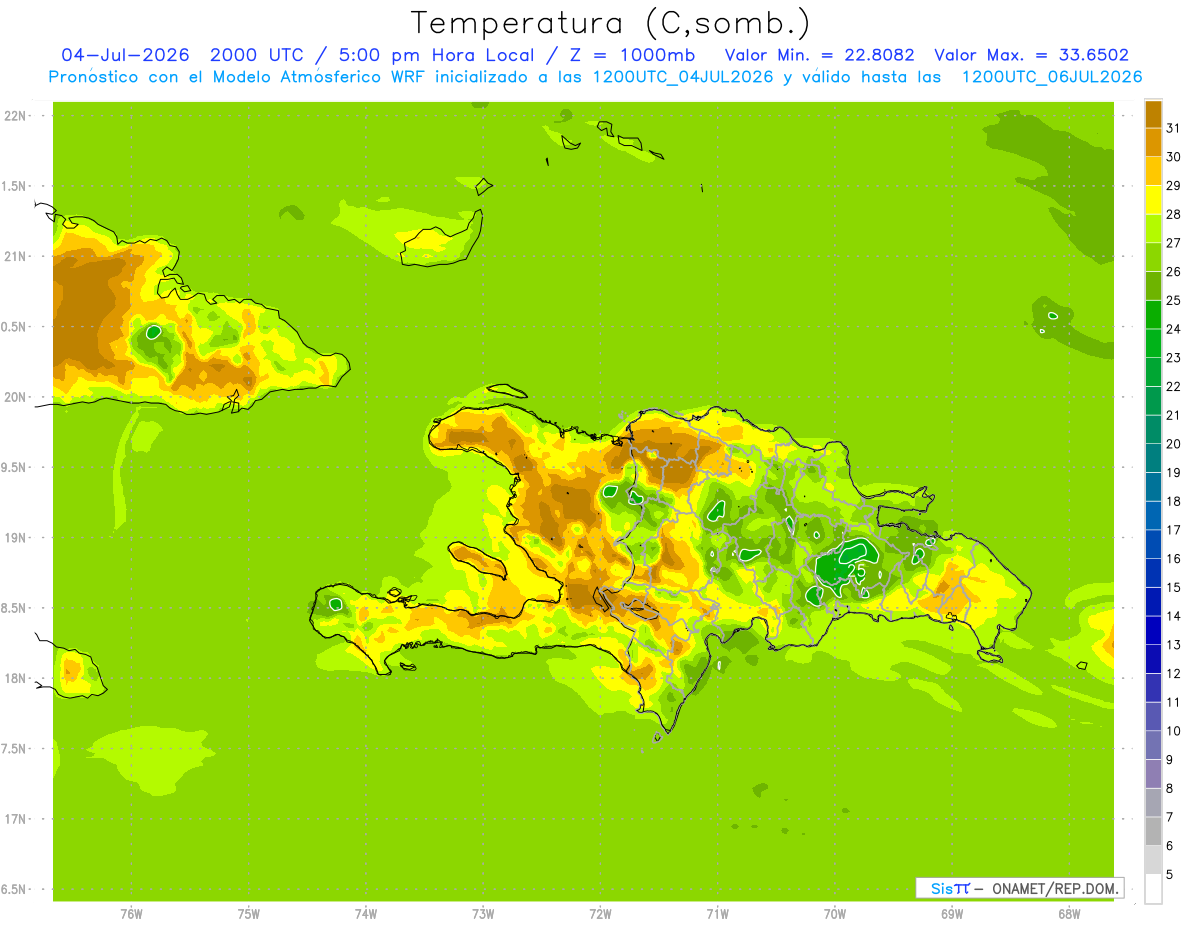Click the "Valor Max. = 33.6502" text
Viewport: 1200px width, 927px height.
pyautogui.click(x=1031, y=55)
